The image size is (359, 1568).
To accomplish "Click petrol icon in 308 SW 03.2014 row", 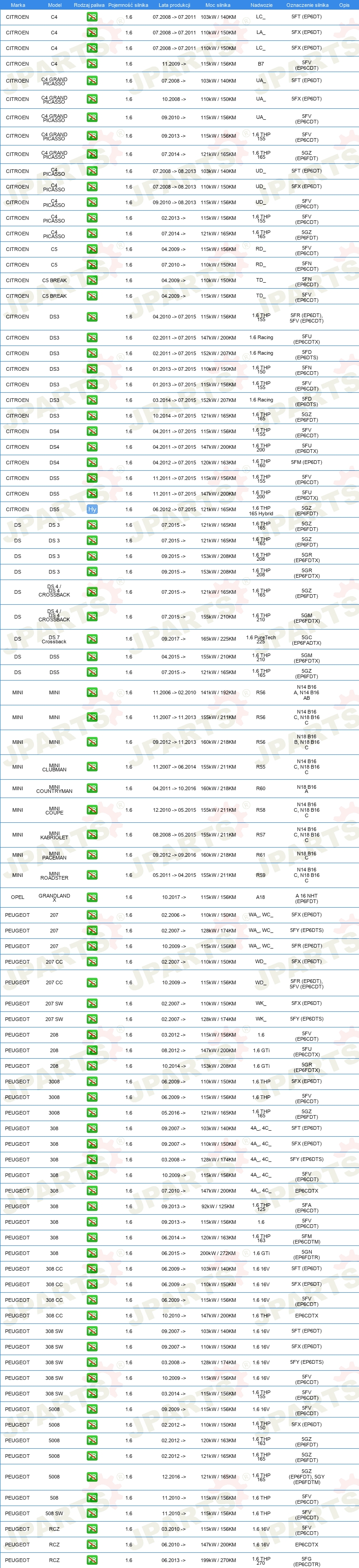I will [92, 1393].
